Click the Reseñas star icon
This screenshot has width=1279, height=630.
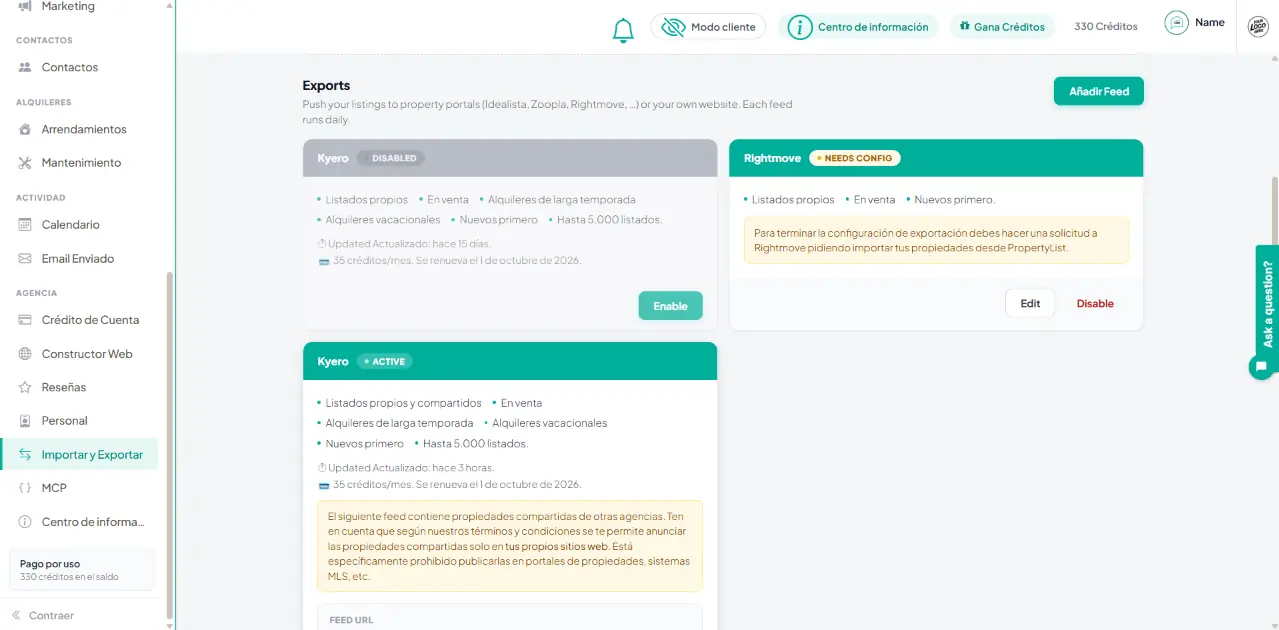[25, 387]
